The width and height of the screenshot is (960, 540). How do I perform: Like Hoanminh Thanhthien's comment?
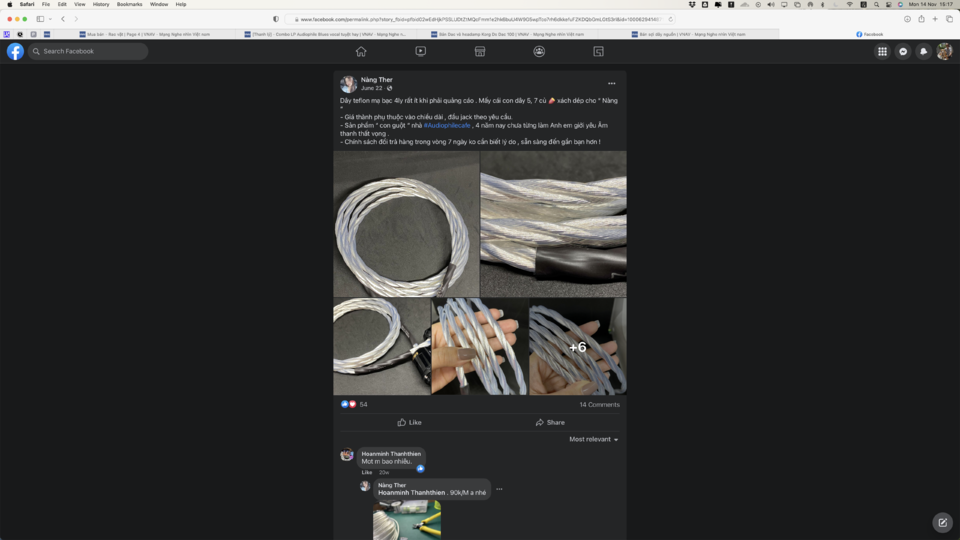(367, 473)
